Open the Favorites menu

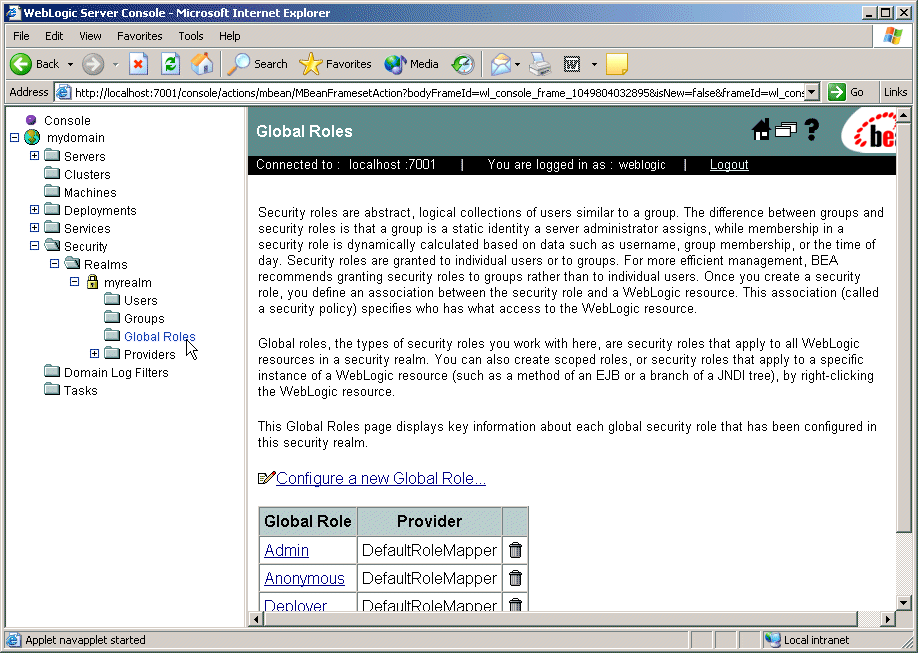coord(139,36)
